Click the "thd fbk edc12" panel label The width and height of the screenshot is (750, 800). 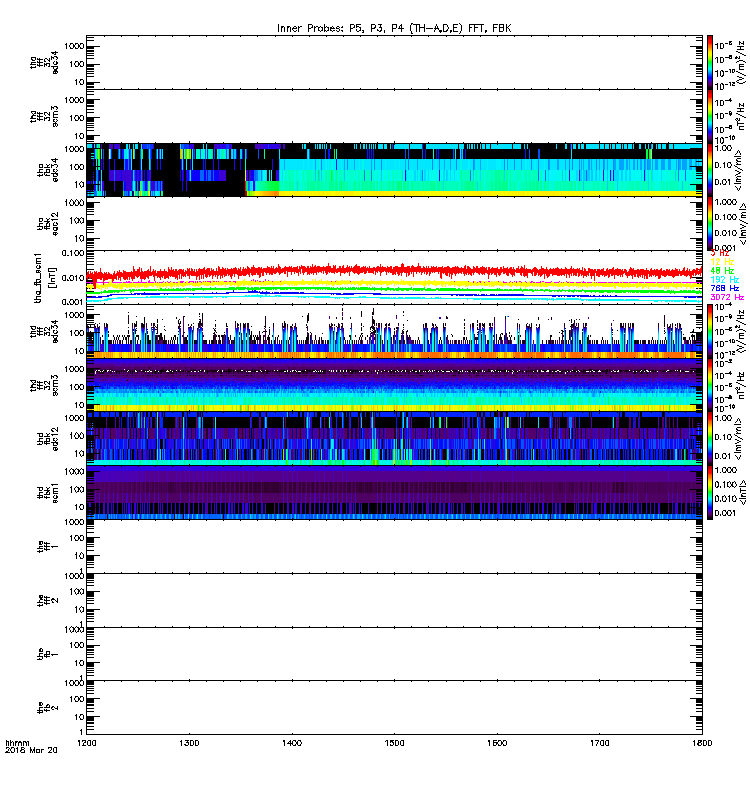(48, 439)
